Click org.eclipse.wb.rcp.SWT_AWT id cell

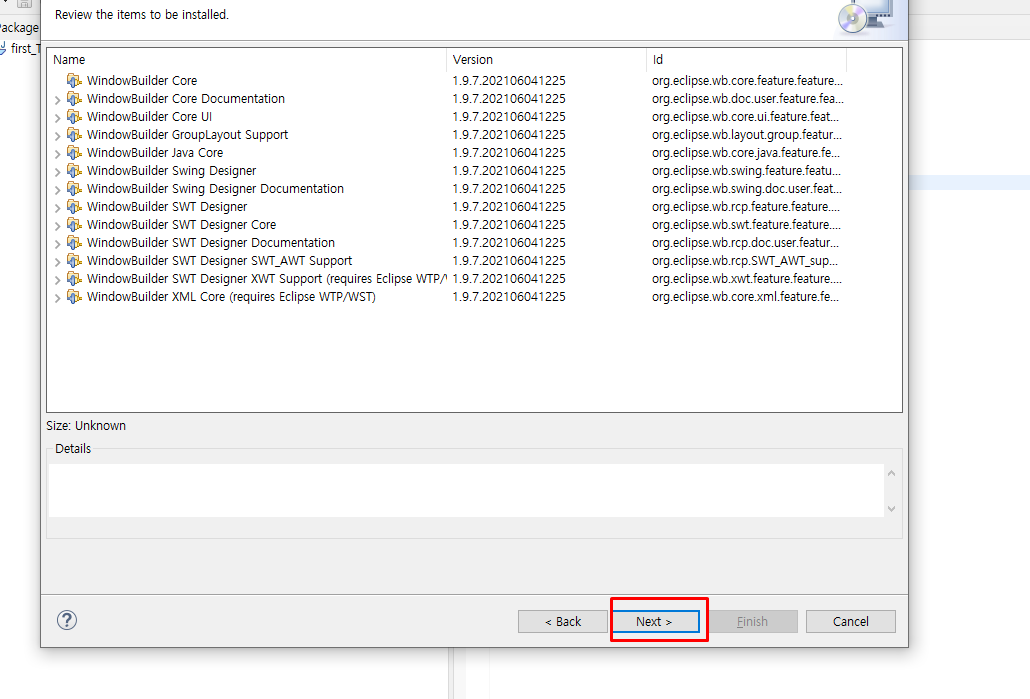pyautogui.click(x=745, y=261)
